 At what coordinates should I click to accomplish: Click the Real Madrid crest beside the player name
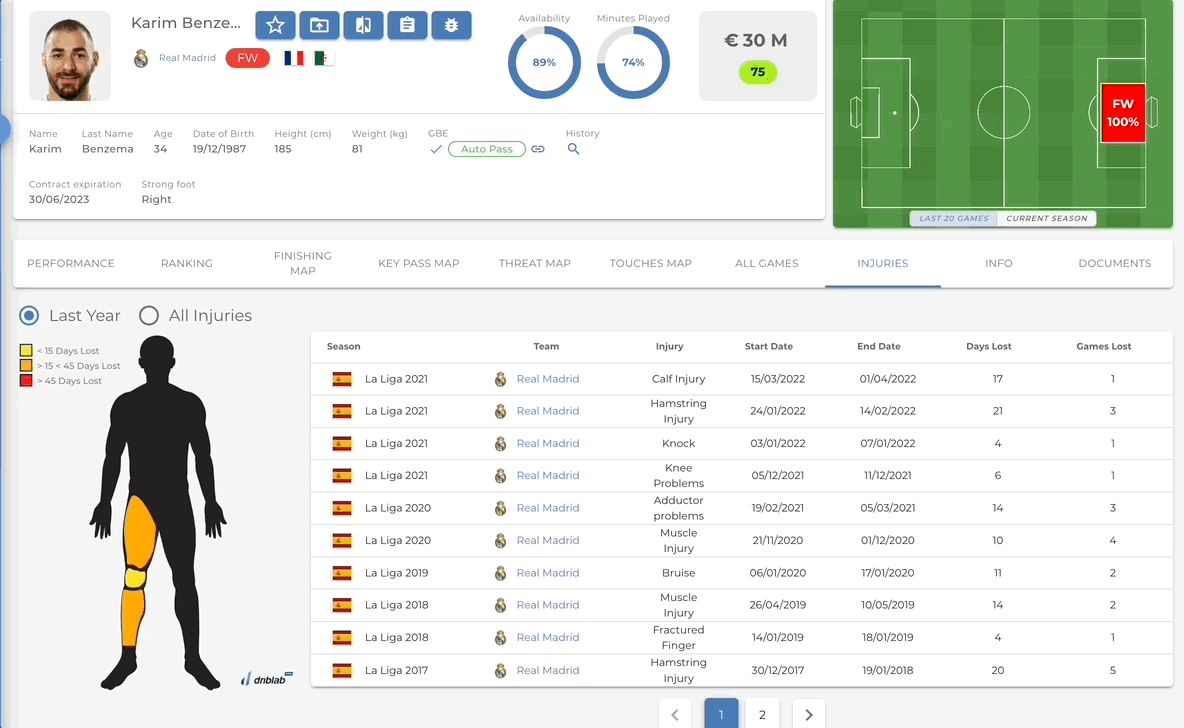[141, 58]
